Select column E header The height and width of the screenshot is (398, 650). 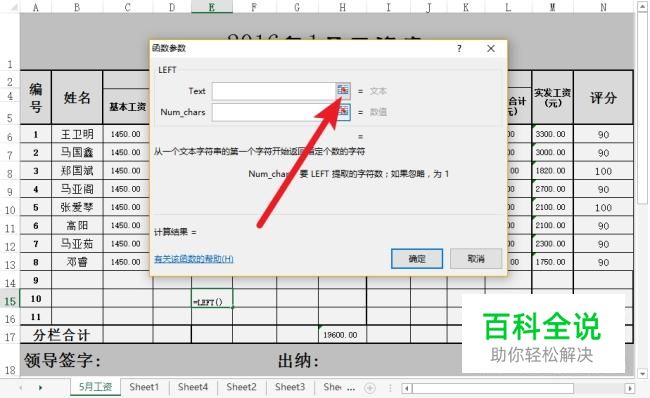(212, 7)
